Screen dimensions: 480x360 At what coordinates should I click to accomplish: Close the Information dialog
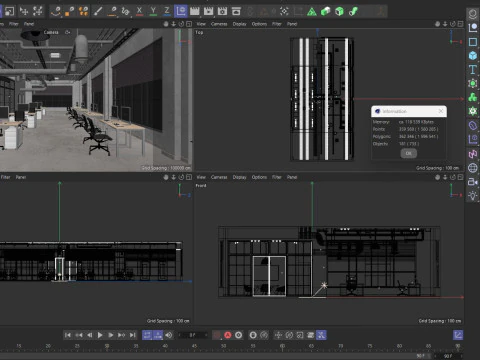pyautogui.click(x=441, y=111)
